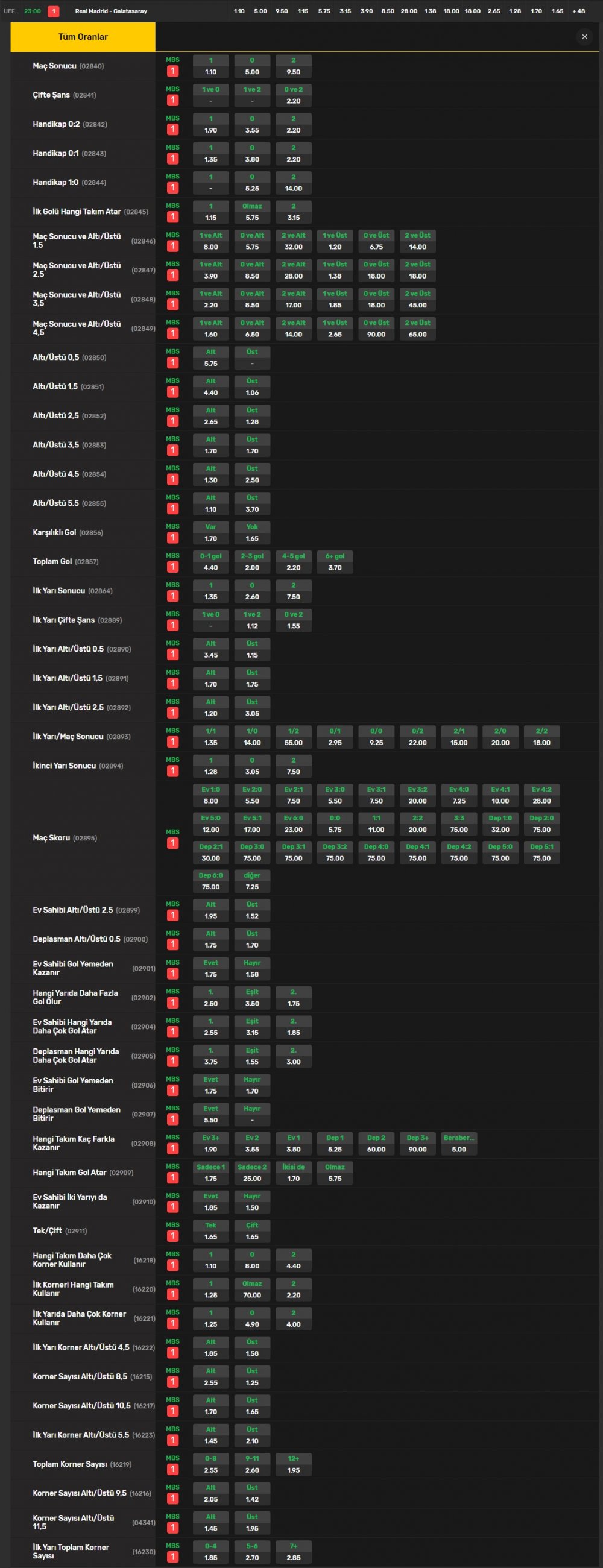Select Toplam Gol 2-3 gol option
This screenshot has height=1568, width=603.
click(x=252, y=562)
